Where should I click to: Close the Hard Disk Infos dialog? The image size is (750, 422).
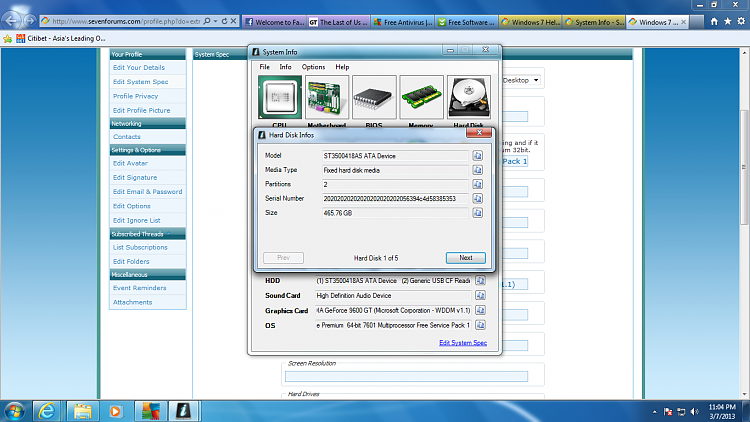pos(479,133)
